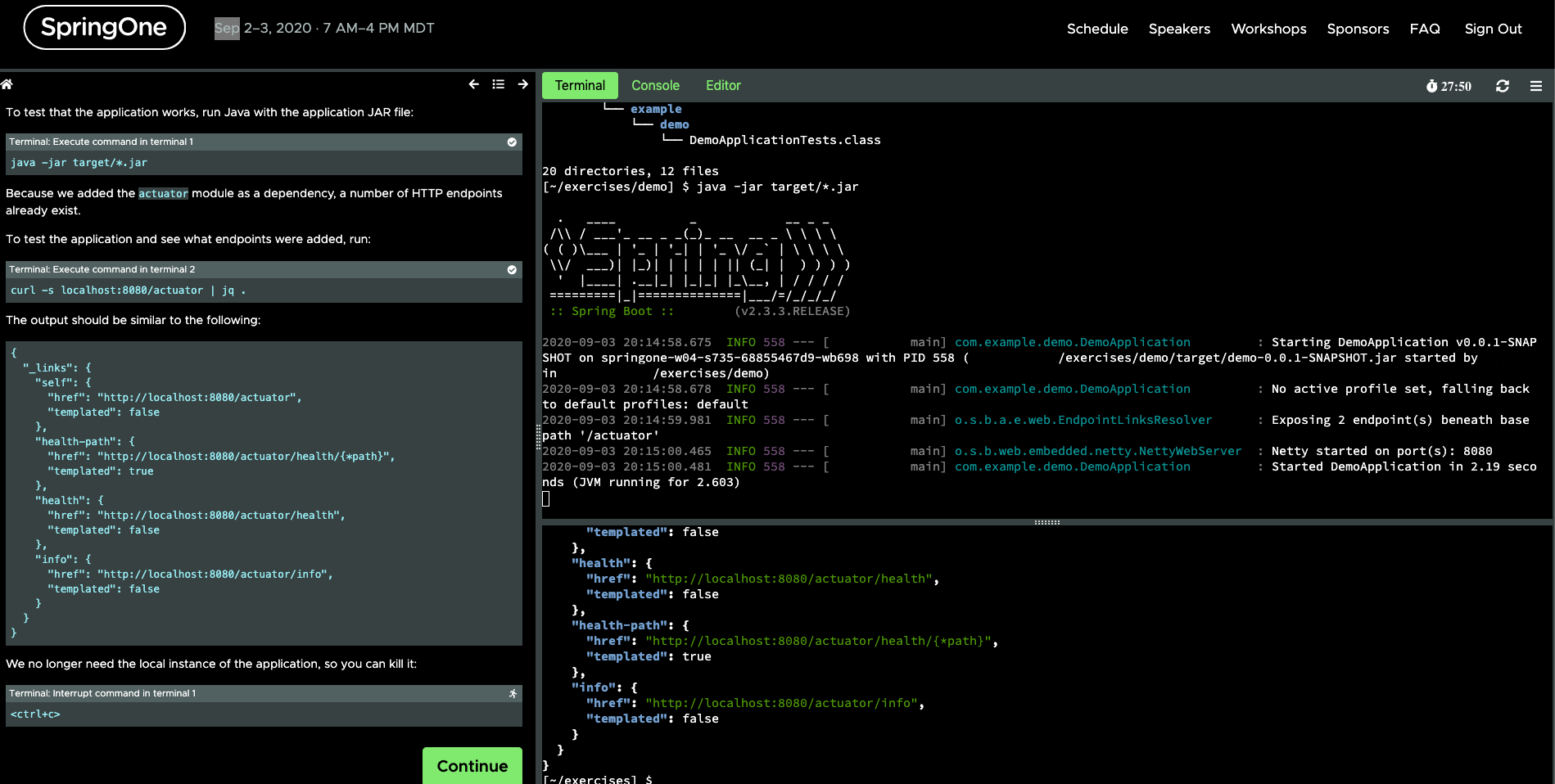The image size is (1555, 784).
Task: Open the Workshops link in header
Action: pyautogui.click(x=1268, y=29)
